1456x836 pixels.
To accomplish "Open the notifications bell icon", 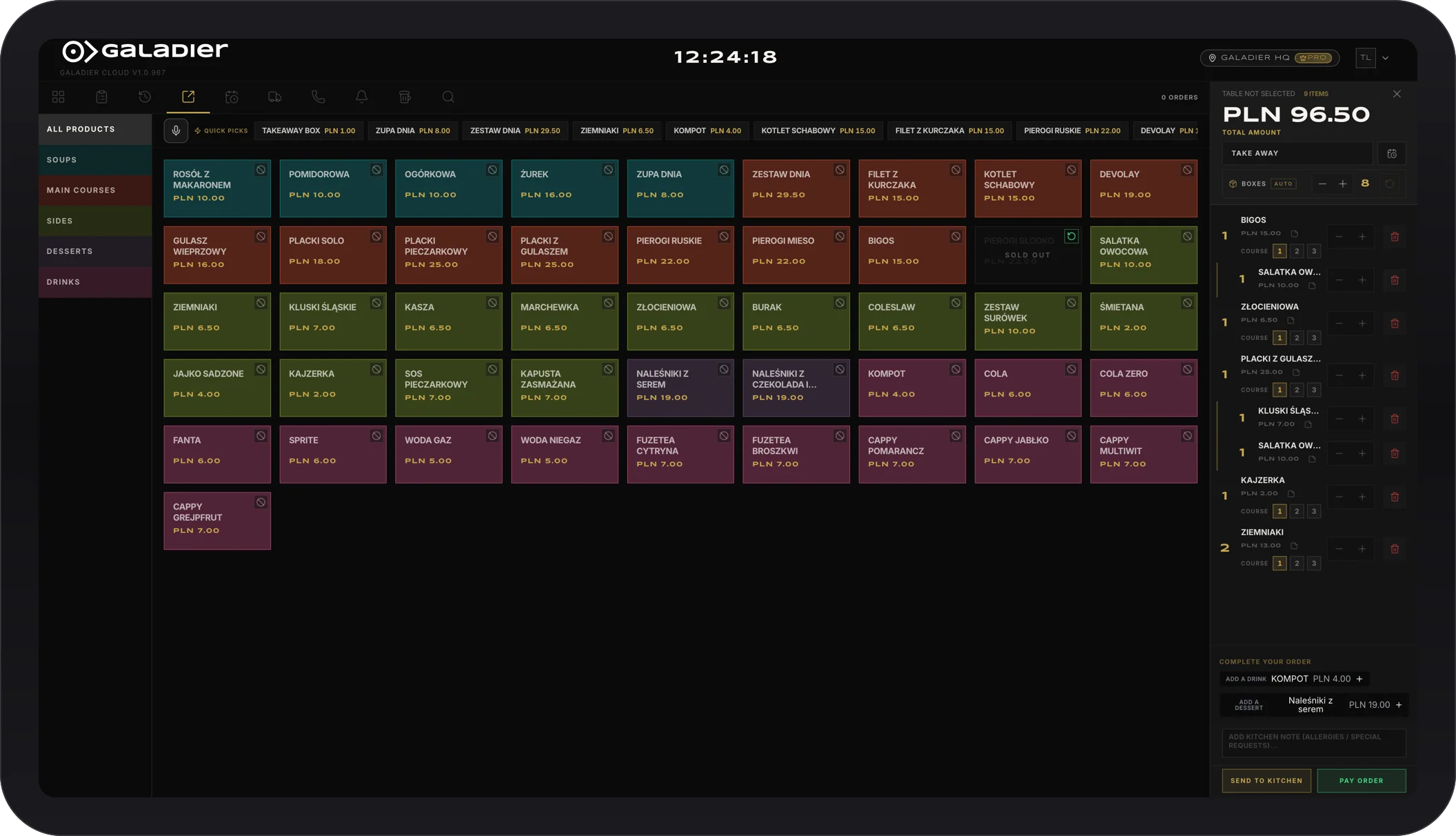I will tap(361, 97).
